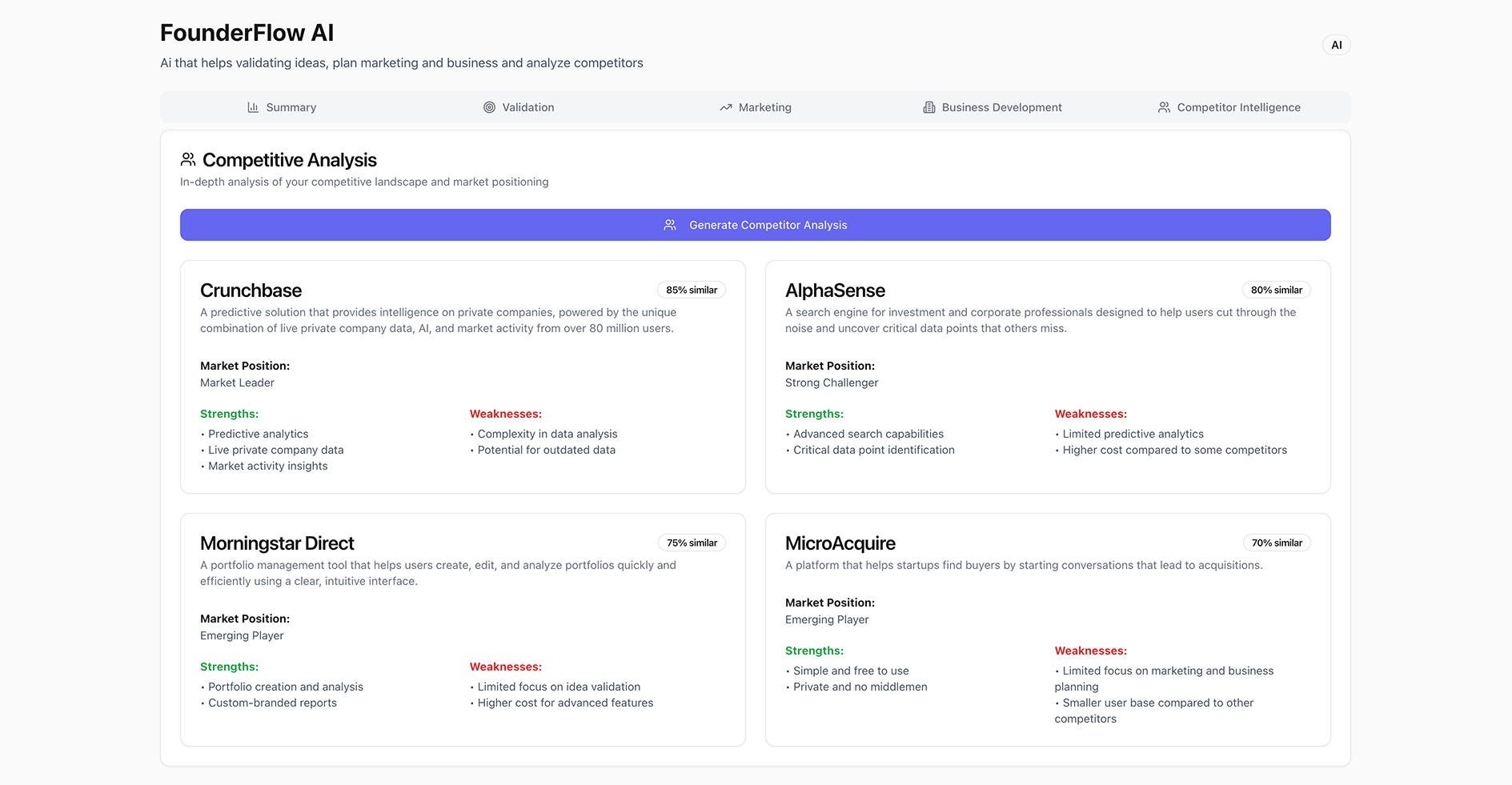Open the Summary tab
1512x785 pixels.
282,107
